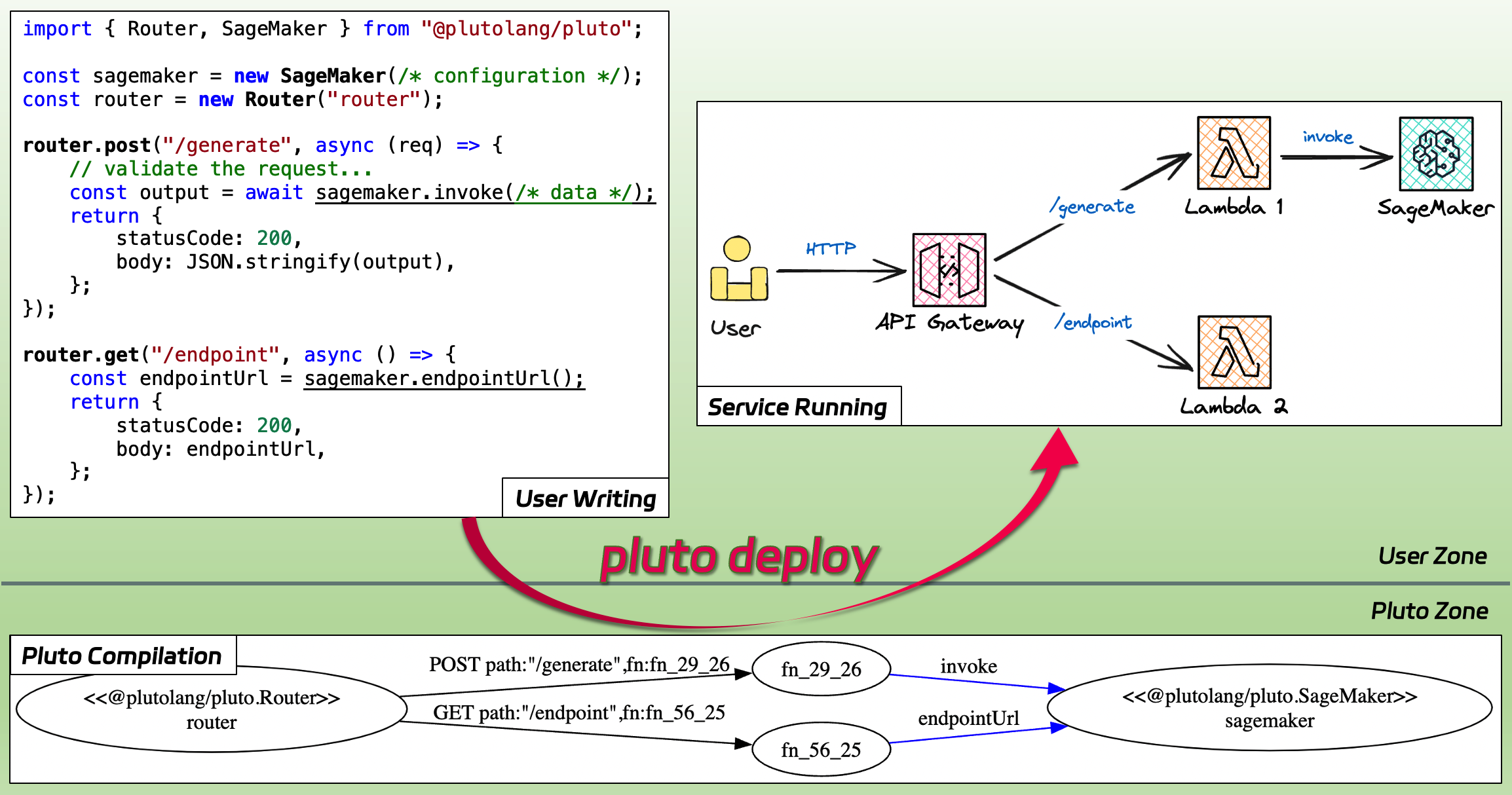Select the Router ellipse node in compilation graph
Screen dimensions: 1512x795
(211, 710)
